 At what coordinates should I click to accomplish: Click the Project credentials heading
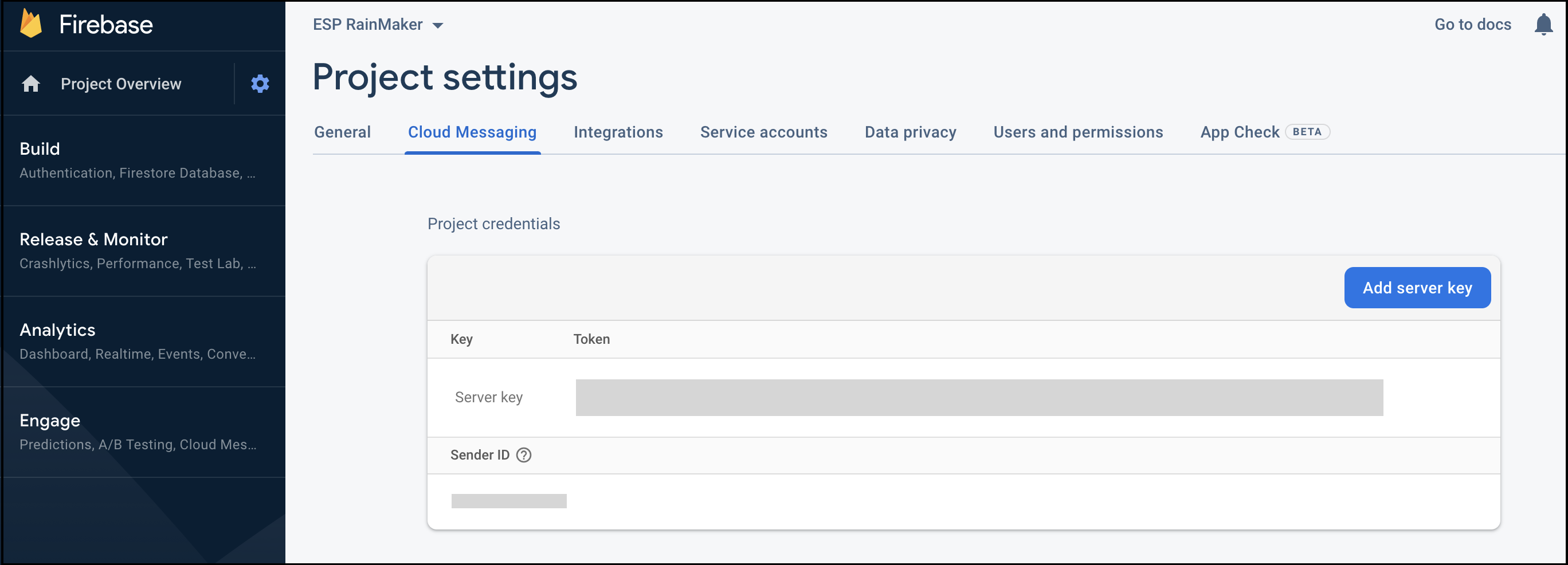coord(493,224)
